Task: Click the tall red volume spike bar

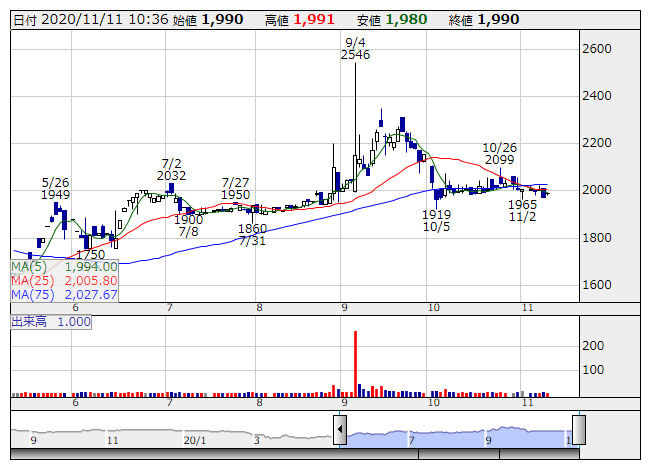Action: tap(355, 360)
